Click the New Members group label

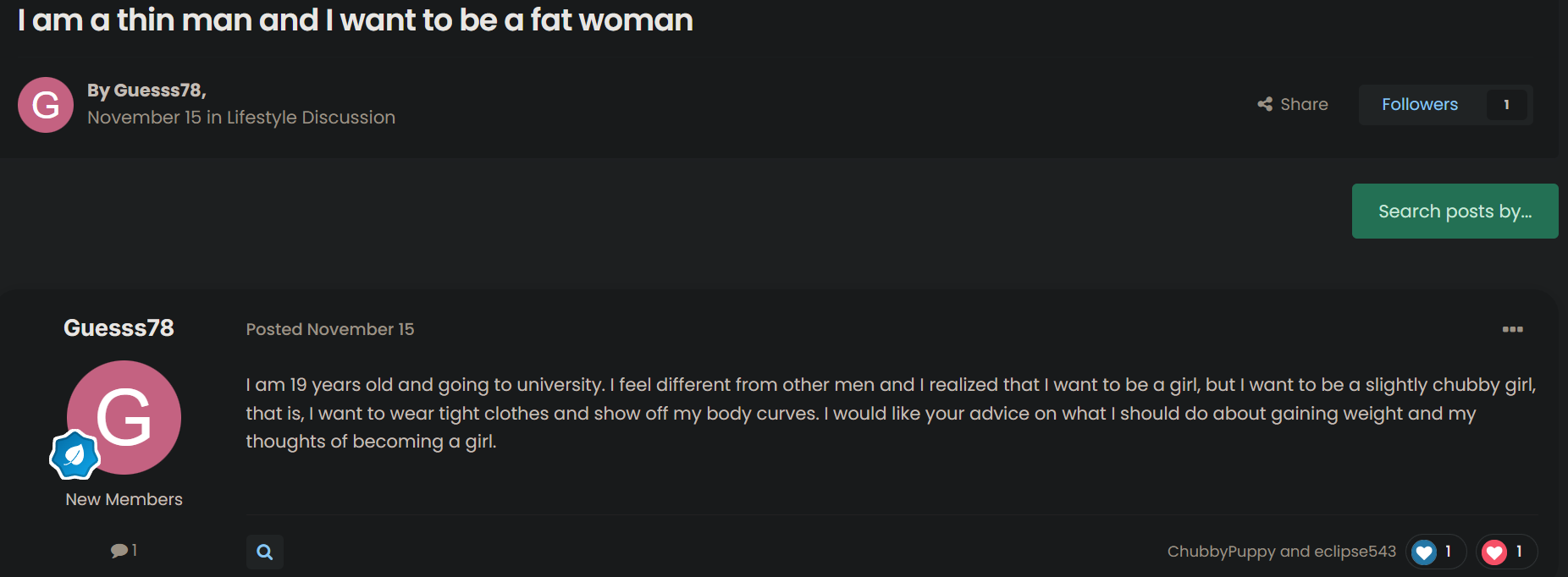coord(124,499)
